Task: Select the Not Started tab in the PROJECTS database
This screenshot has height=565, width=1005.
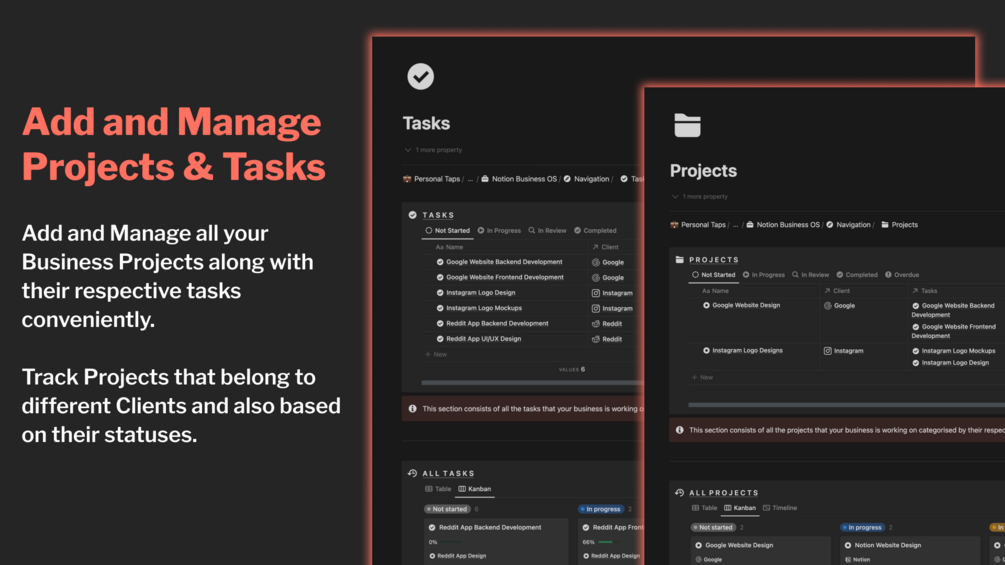Action: coord(713,275)
